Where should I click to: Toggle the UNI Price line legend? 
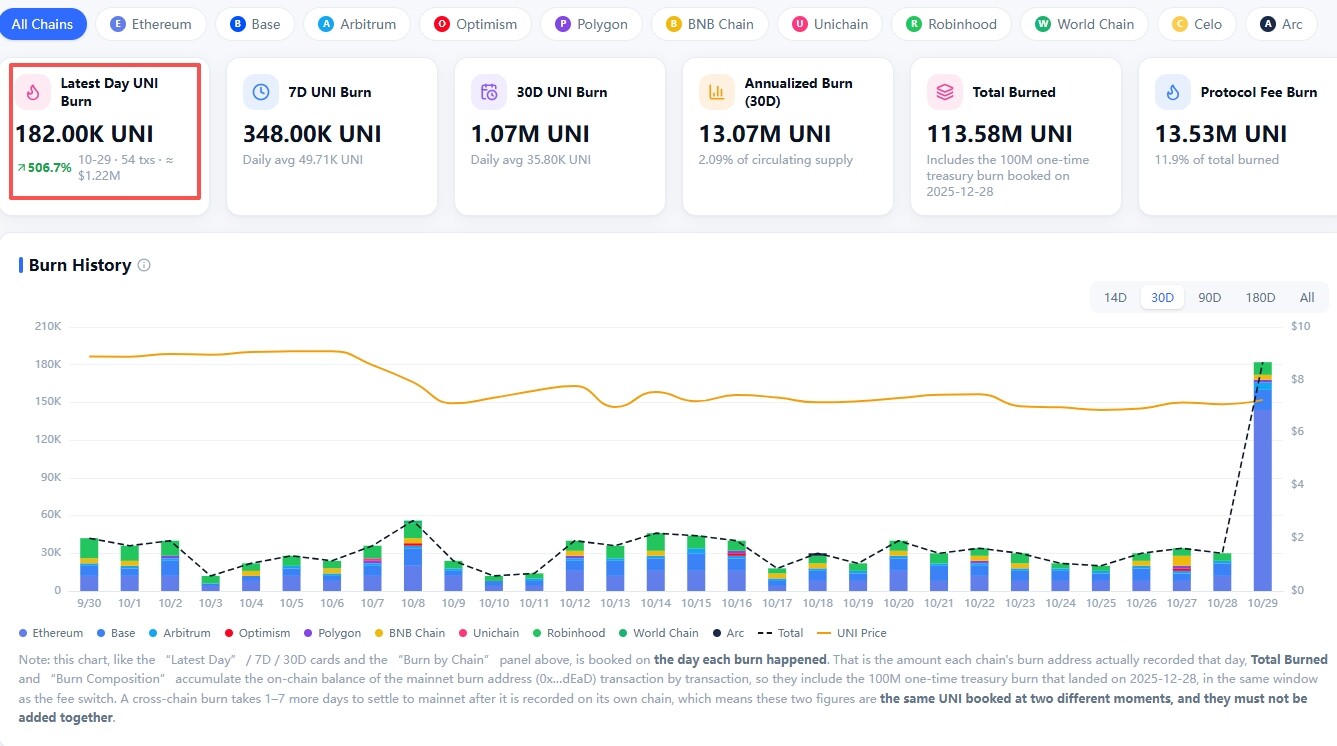pyautogui.click(x=851, y=633)
